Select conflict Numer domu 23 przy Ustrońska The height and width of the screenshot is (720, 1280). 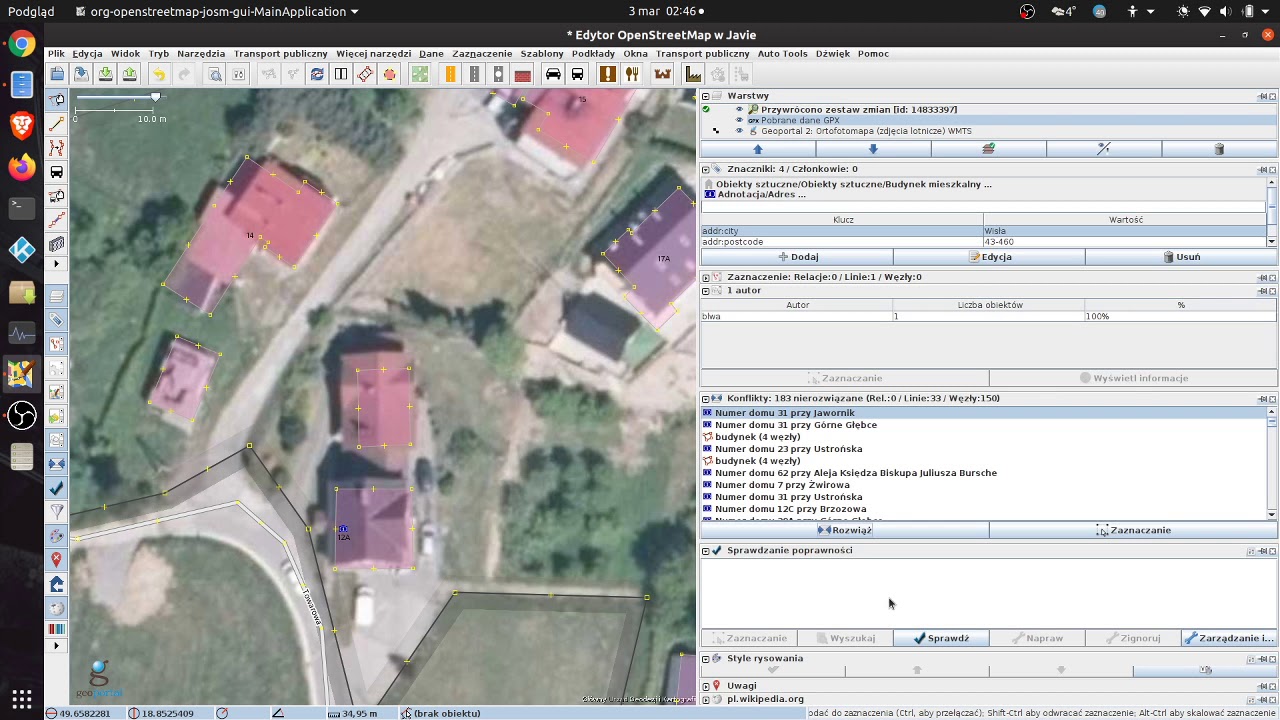984,449
